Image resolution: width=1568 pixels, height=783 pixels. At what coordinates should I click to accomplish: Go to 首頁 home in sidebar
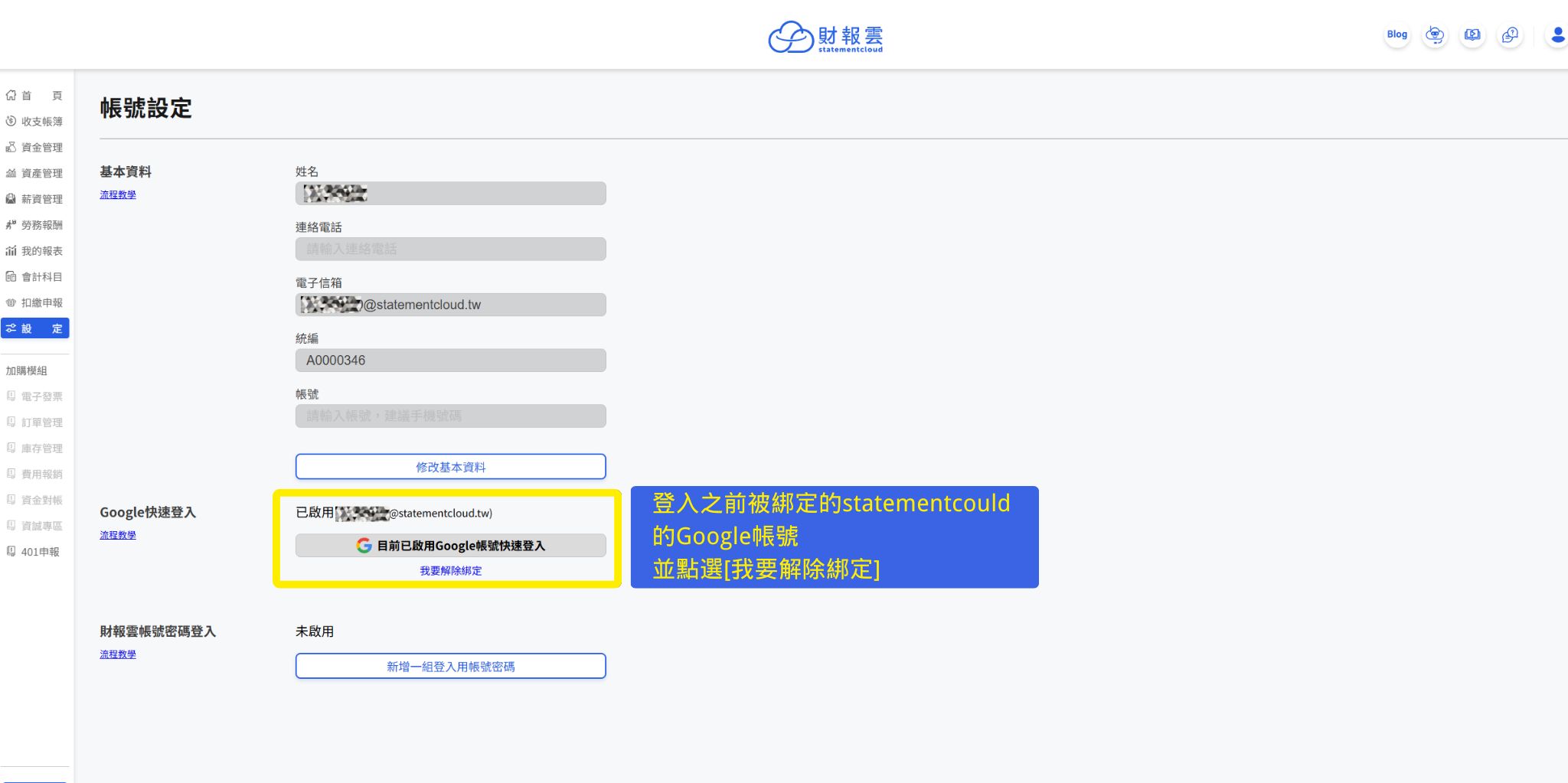(34, 96)
